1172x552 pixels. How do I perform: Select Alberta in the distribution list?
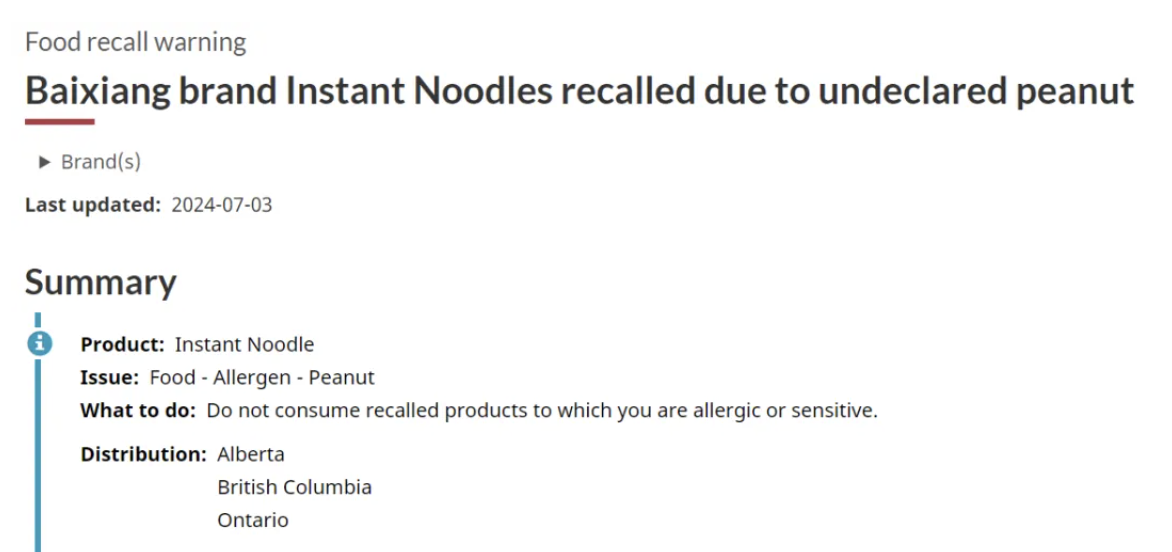(251, 454)
